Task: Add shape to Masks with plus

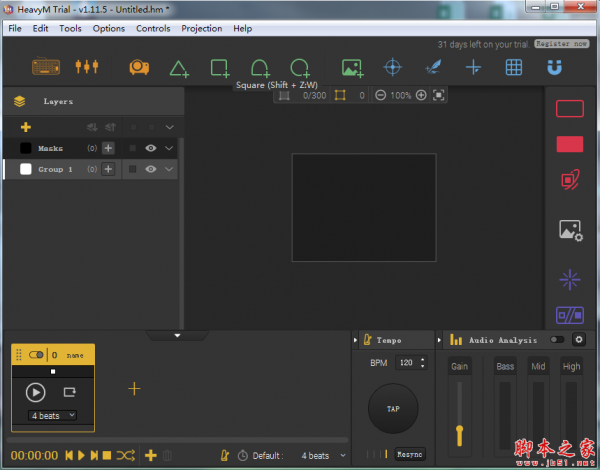Action: [108, 148]
